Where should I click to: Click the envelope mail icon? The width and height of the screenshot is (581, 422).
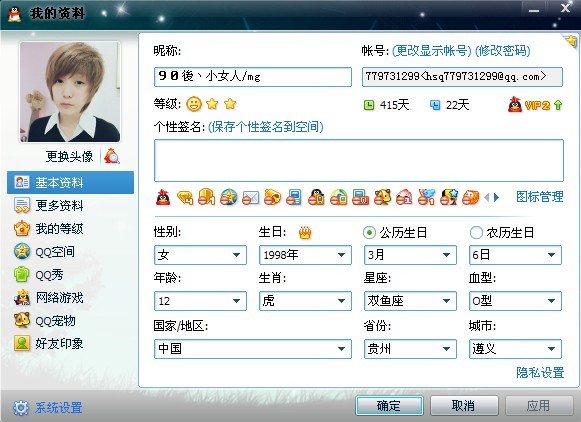pos(250,197)
